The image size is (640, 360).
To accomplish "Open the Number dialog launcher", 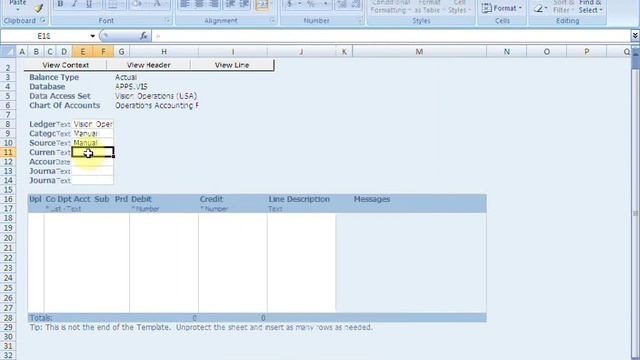I will click(360, 20).
